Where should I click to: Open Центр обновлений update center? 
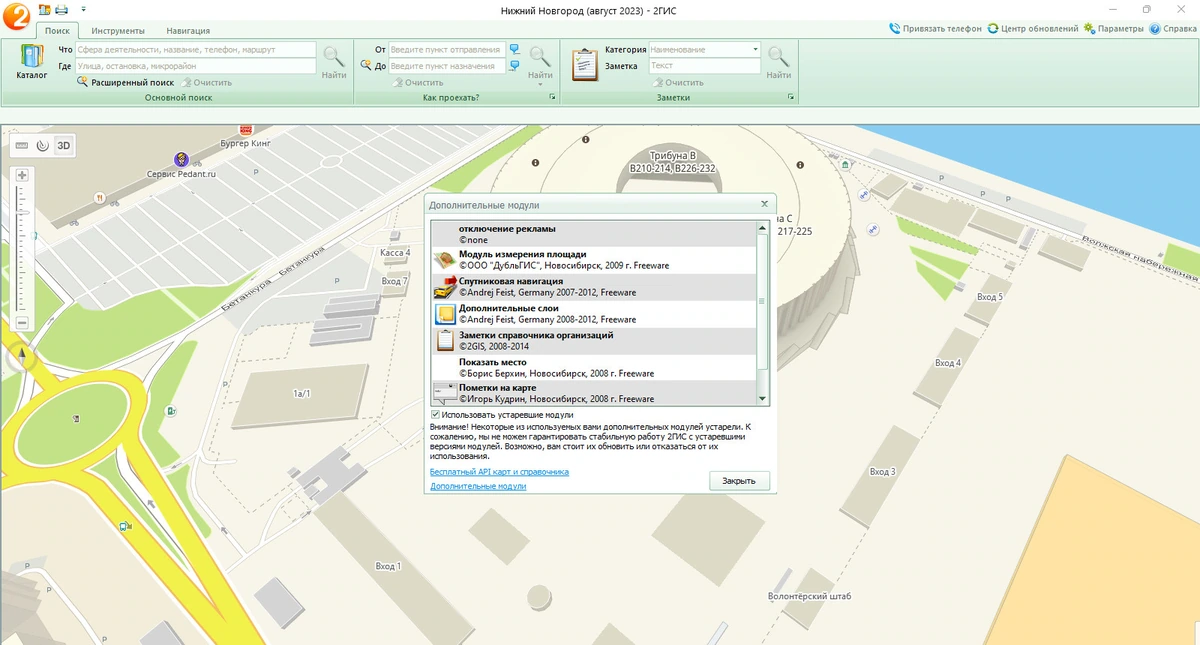coord(1039,29)
